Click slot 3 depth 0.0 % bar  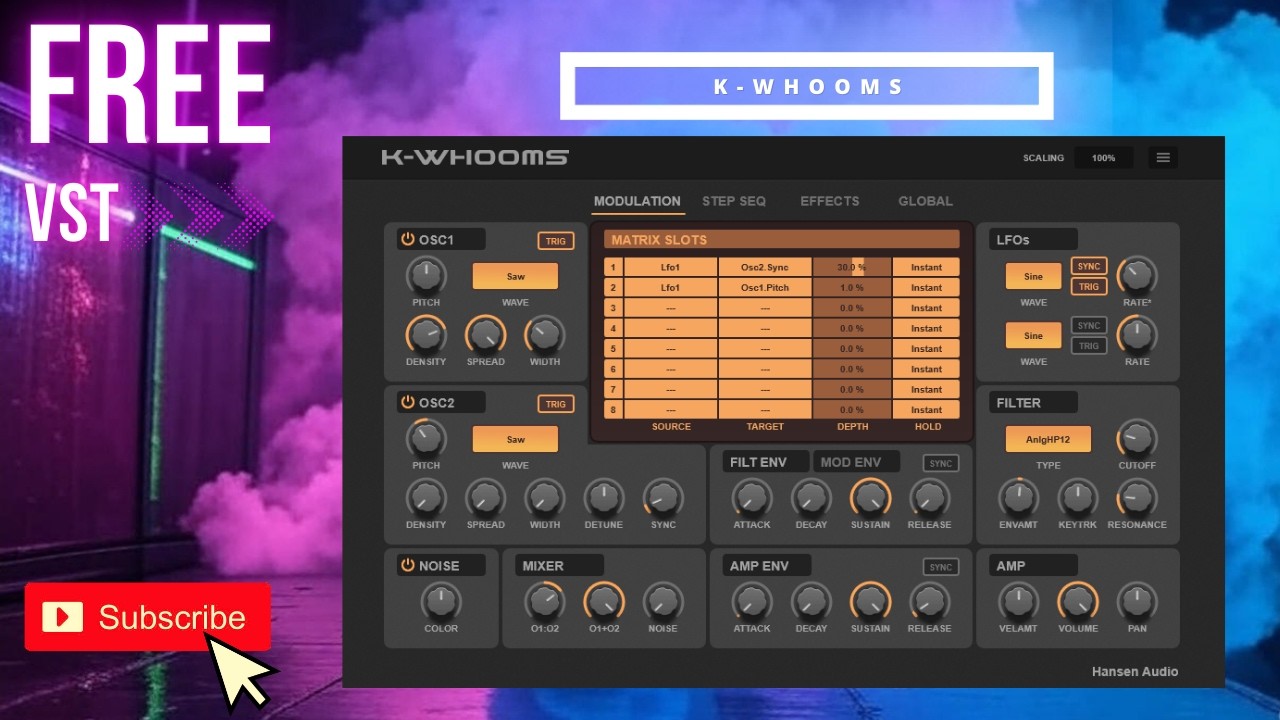coord(852,308)
